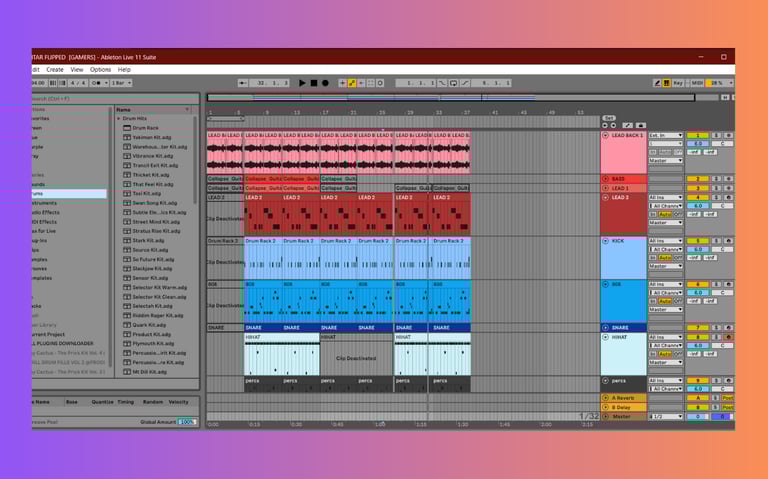Arm the Arrangement Record button

pyautogui.click(x=325, y=83)
